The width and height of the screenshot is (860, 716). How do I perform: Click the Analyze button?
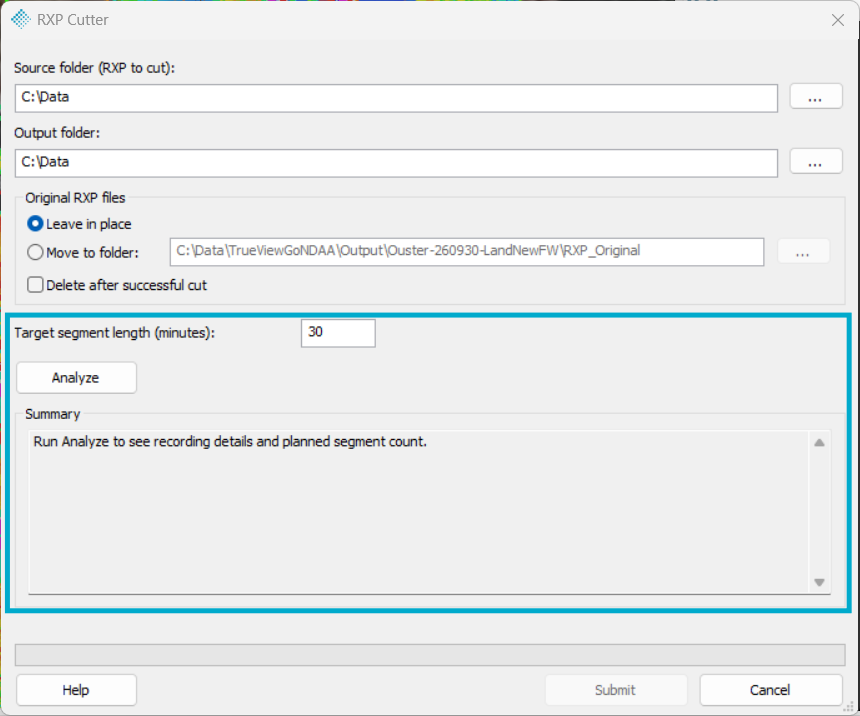click(76, 377)
